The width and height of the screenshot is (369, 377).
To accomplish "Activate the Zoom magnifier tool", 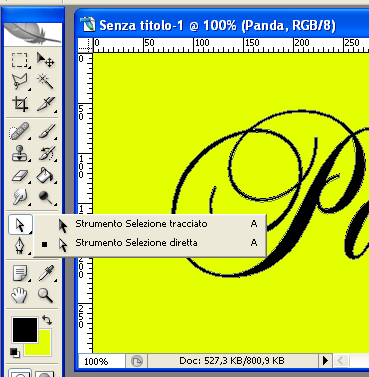I will click(x=45, y=295).
